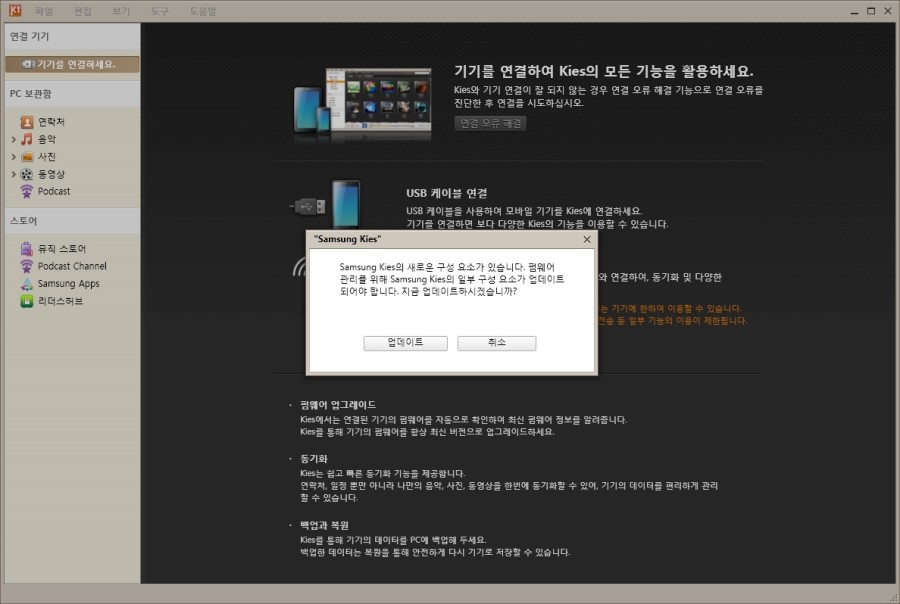Screen dimensions: 900x604
Task: Click the Samsung Apps icon
Action: click(x=27, y=284)
